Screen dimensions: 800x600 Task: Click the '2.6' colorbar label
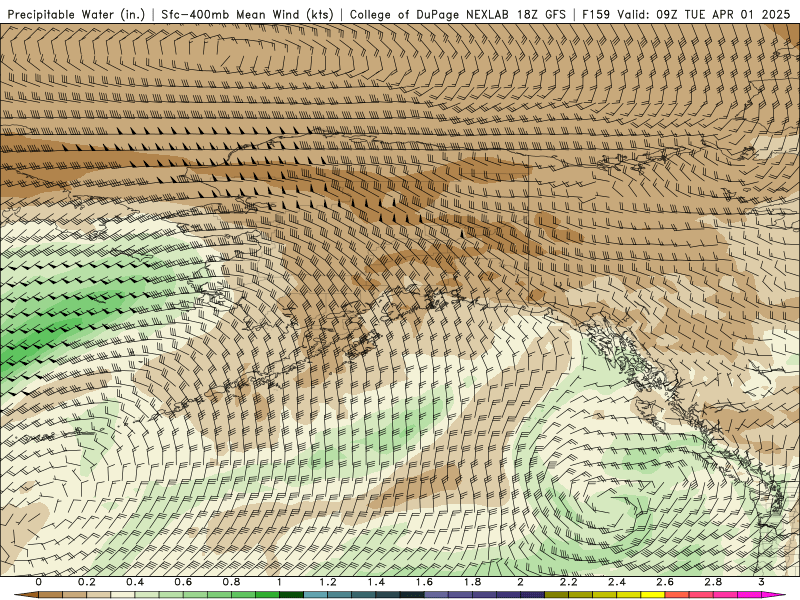[x=665, y=582]
